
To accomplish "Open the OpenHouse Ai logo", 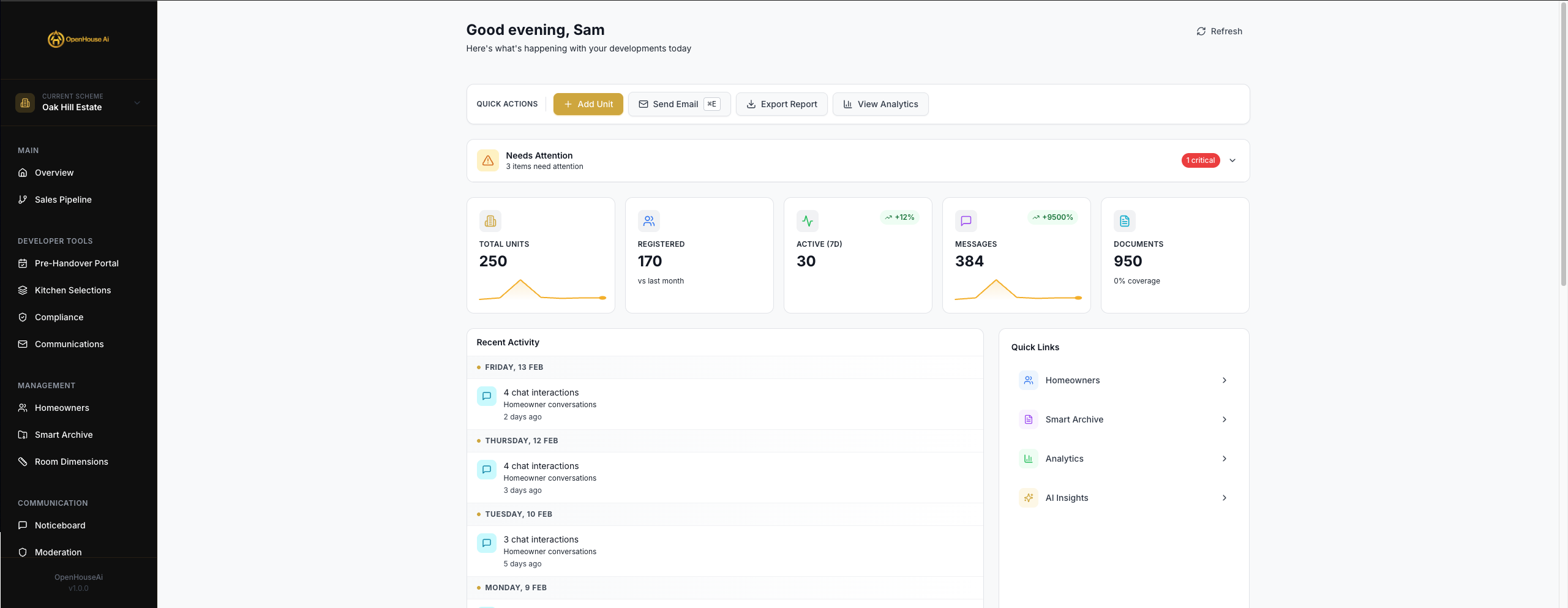I will (78, 39).
